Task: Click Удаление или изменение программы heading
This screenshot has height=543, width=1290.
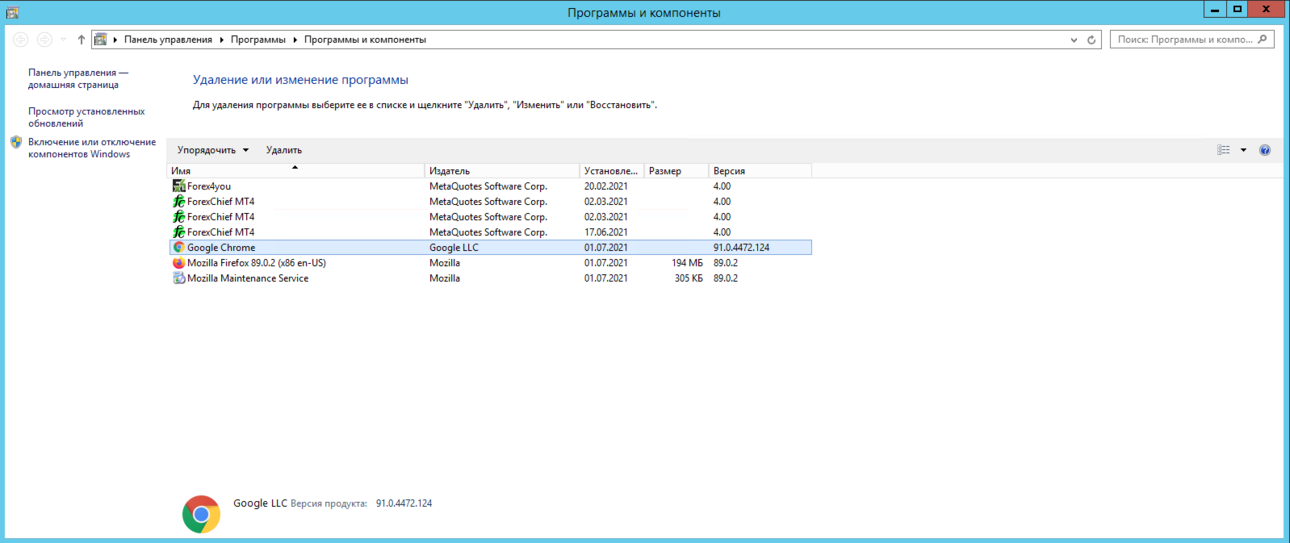Action: (x=300, y=79)
